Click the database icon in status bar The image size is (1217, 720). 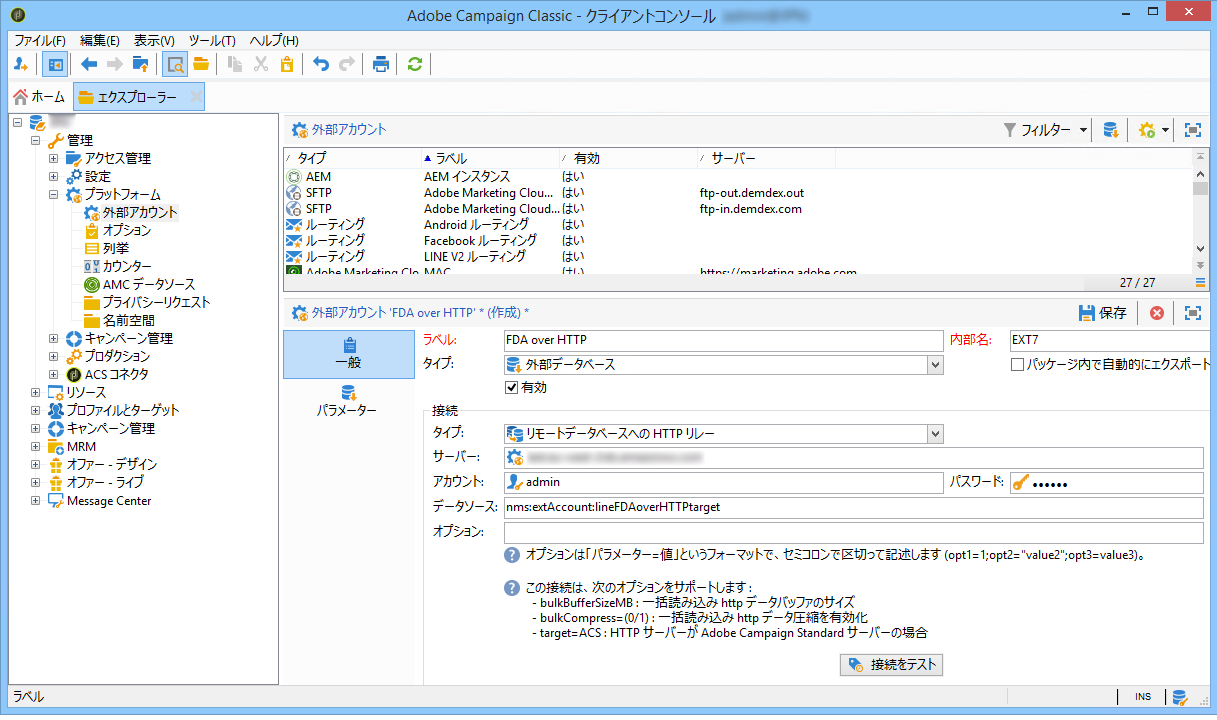click(1179, 697)
